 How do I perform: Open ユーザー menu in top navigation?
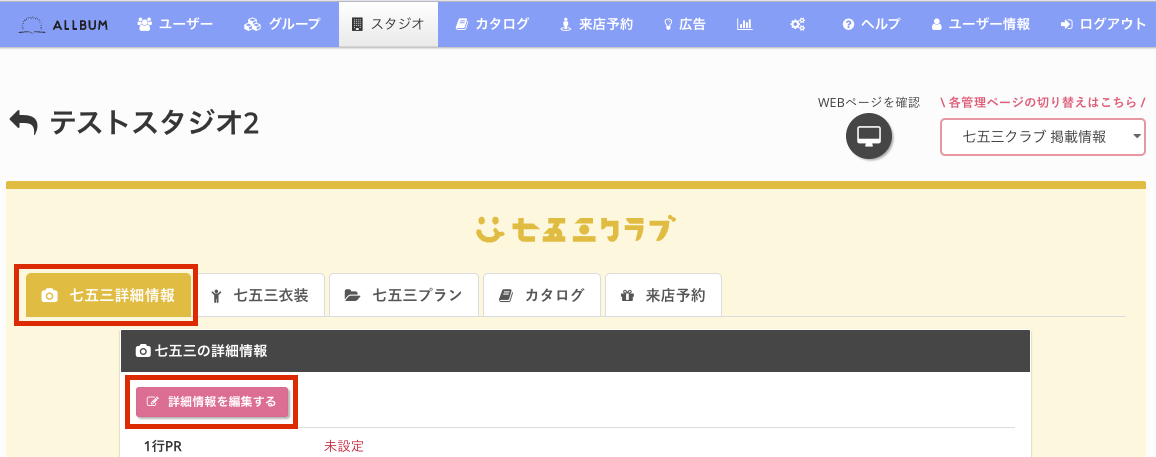point(175,24)
